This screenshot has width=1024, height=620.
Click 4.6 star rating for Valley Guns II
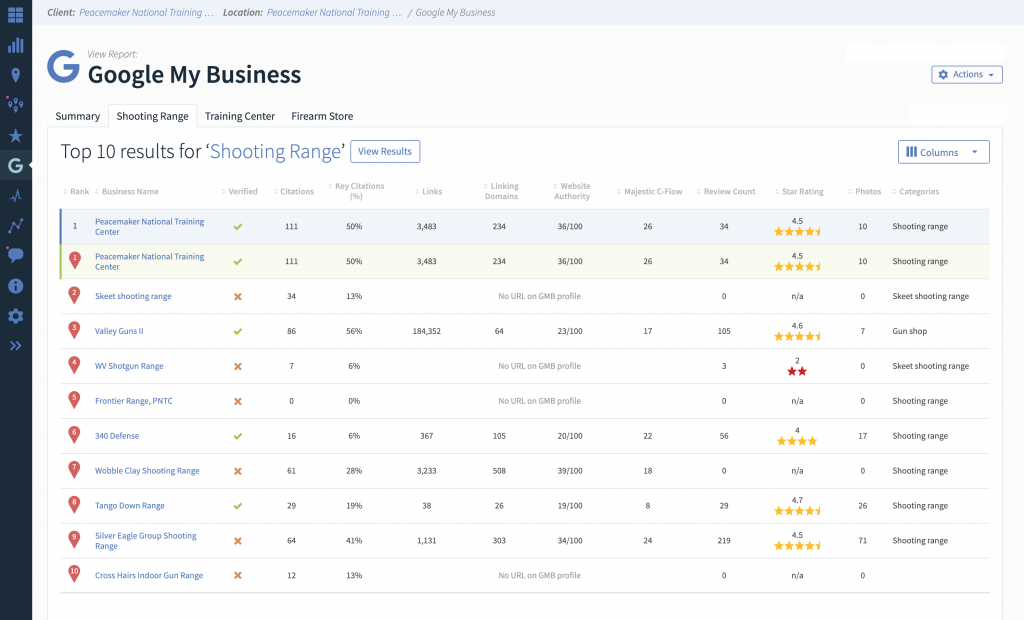point(797,331)
